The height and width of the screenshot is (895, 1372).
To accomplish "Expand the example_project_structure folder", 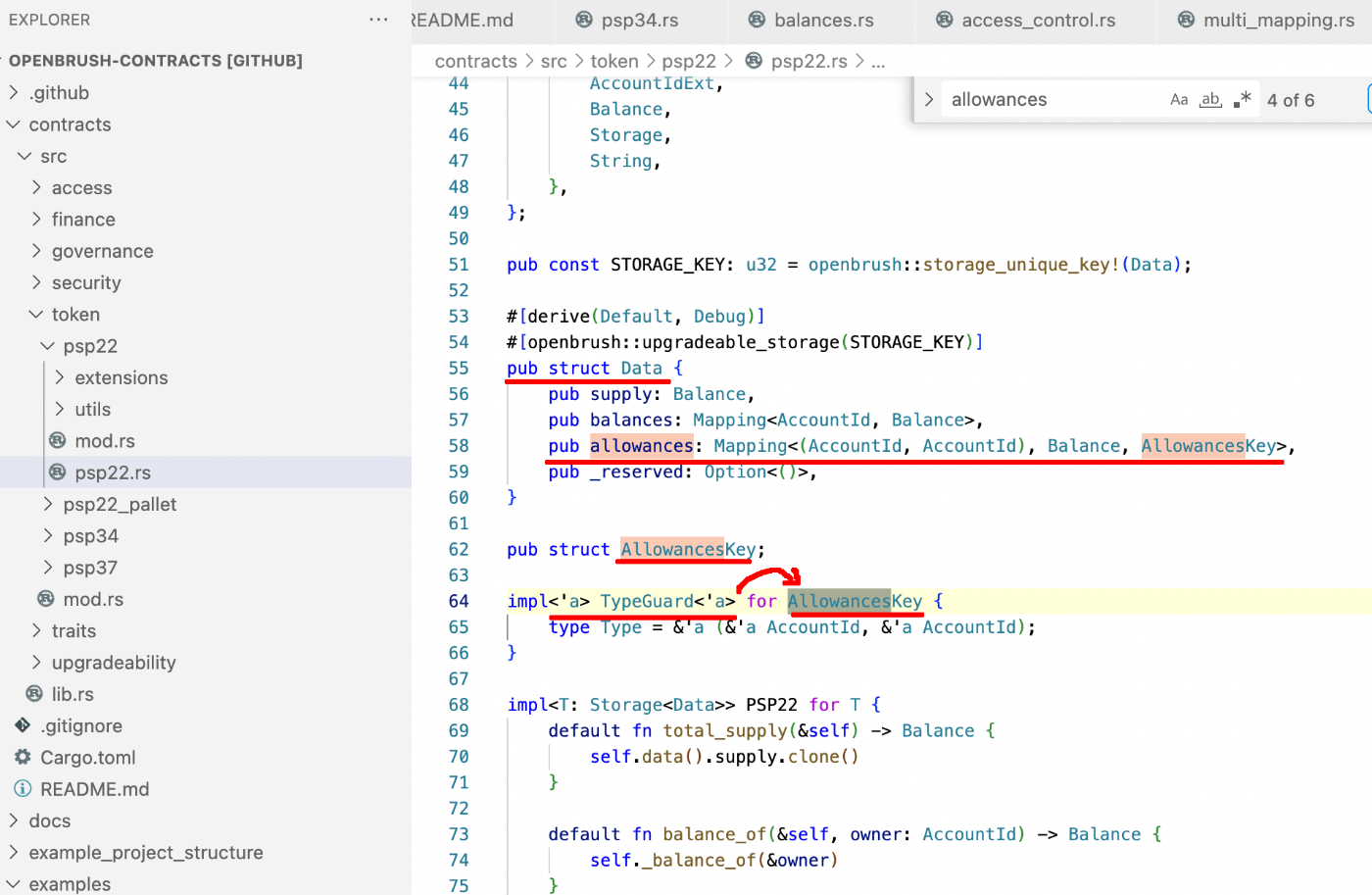I will 14,853.
